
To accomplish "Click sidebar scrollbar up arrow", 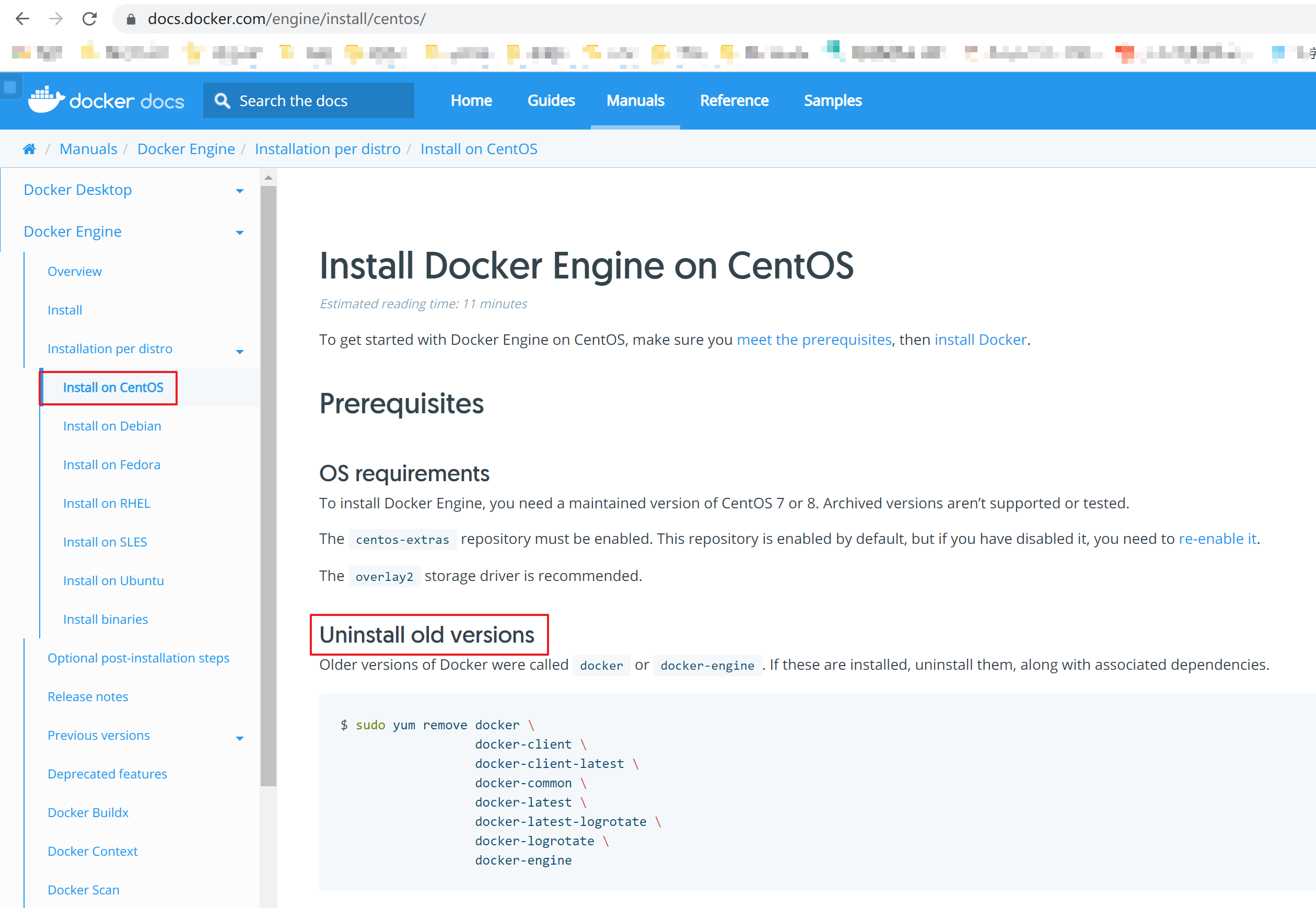I will pos(269,178).
